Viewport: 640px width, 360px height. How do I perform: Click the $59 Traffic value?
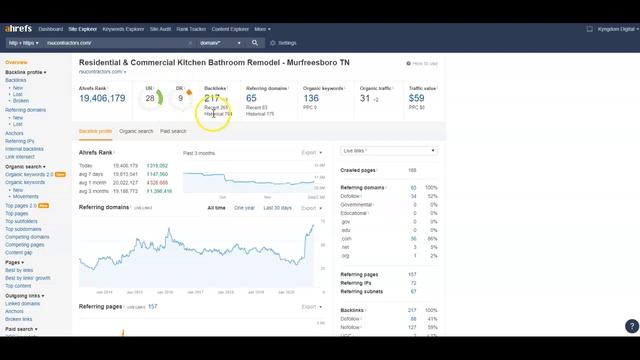416,98
